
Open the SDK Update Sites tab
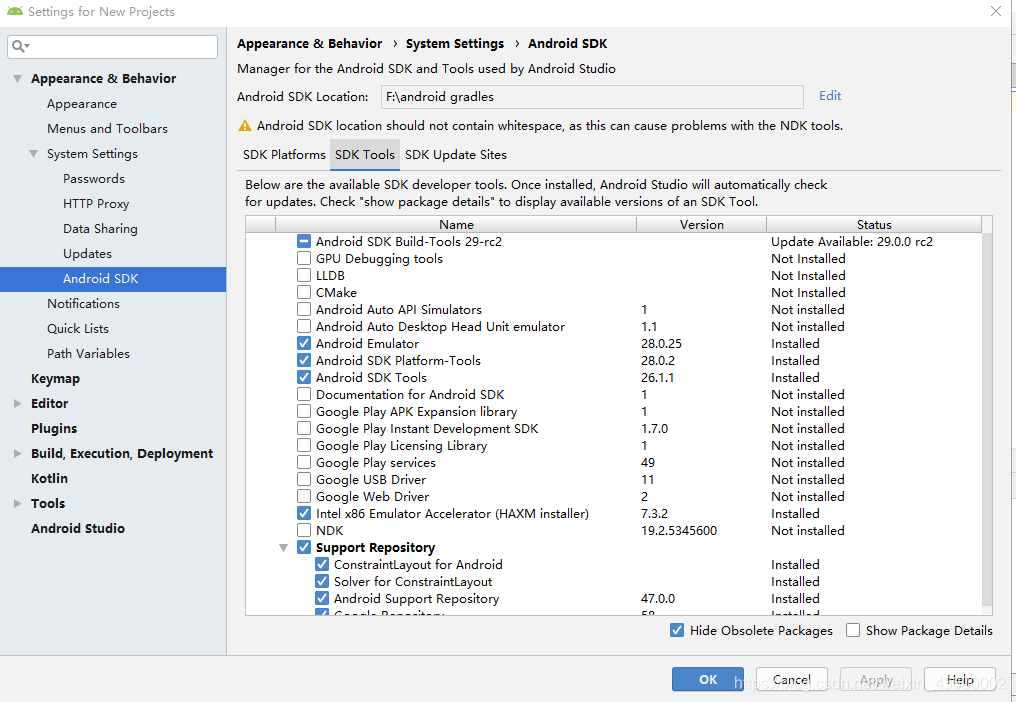click(456, 155)
